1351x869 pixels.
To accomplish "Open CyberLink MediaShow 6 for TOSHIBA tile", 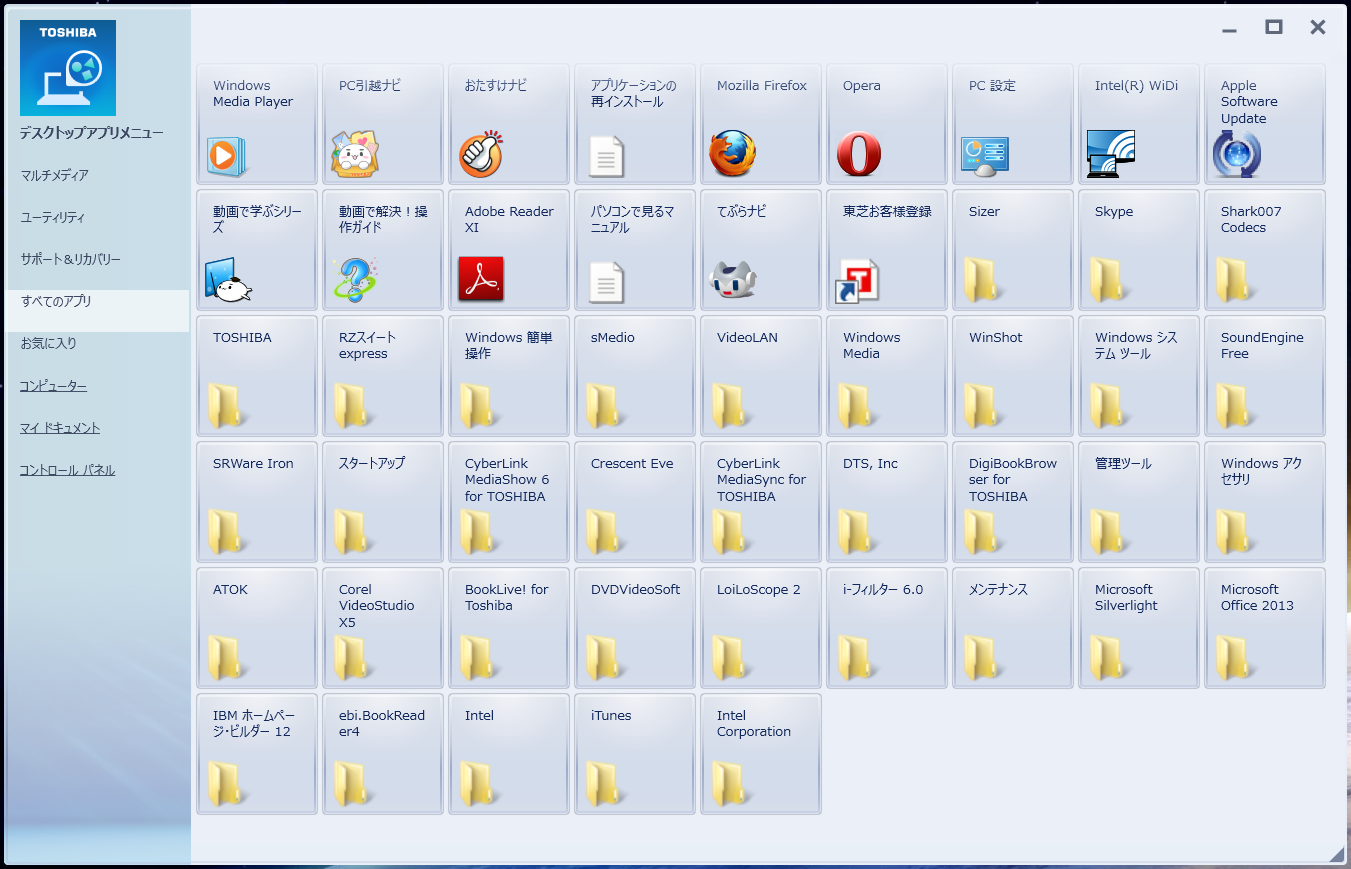I will tap(509, 502).
